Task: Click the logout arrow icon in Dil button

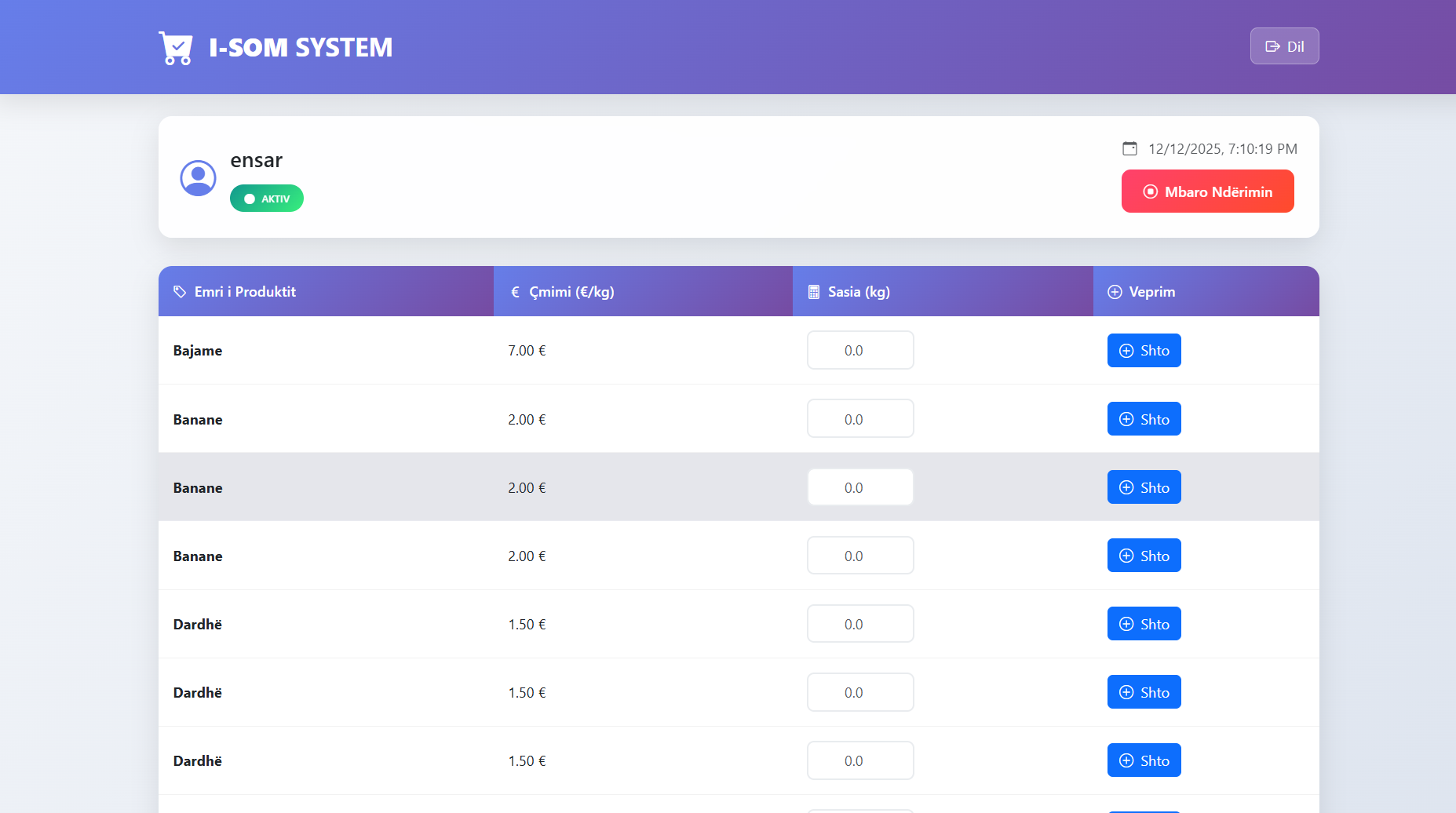Action: (1272, 46)
